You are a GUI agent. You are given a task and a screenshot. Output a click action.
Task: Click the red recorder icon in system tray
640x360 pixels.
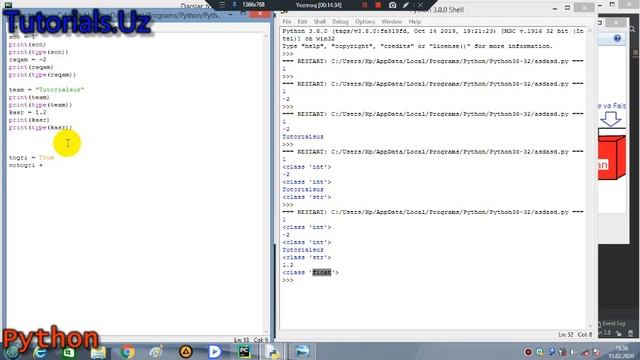click(x=528, y=352)
